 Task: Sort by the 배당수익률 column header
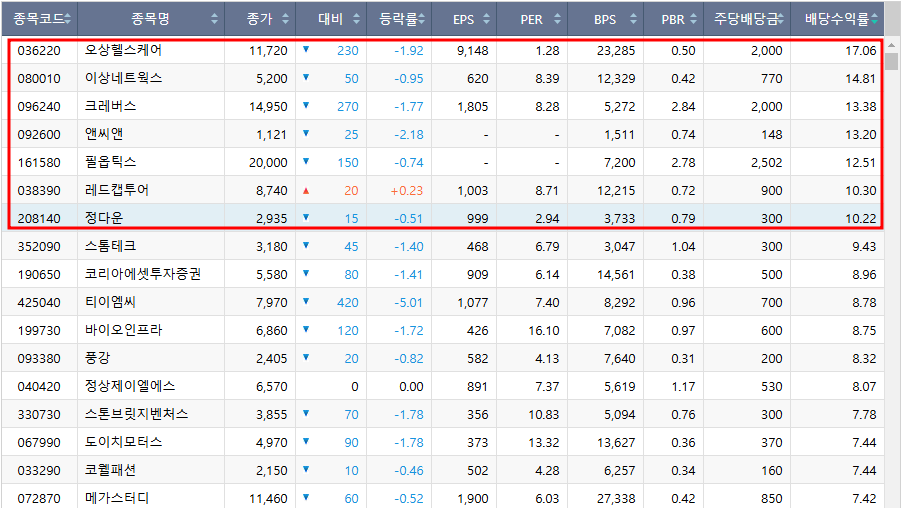tap(837, 19)
